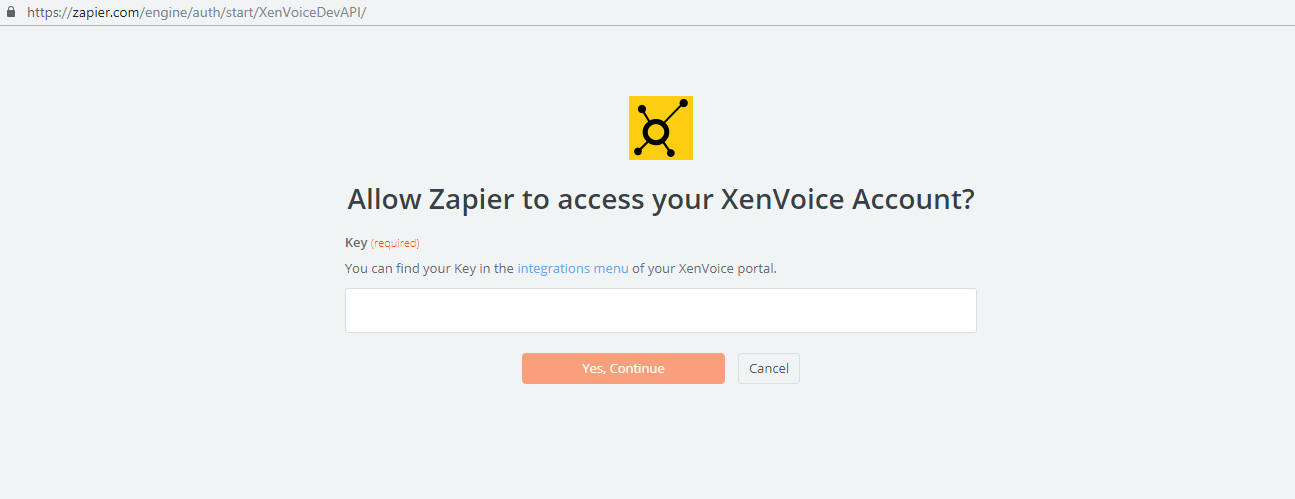The width and height of the screenshot is (1295, 499).
Task: Click the network-node emblem above the heading
Action: pyautogui.click(x=661, y=128)
